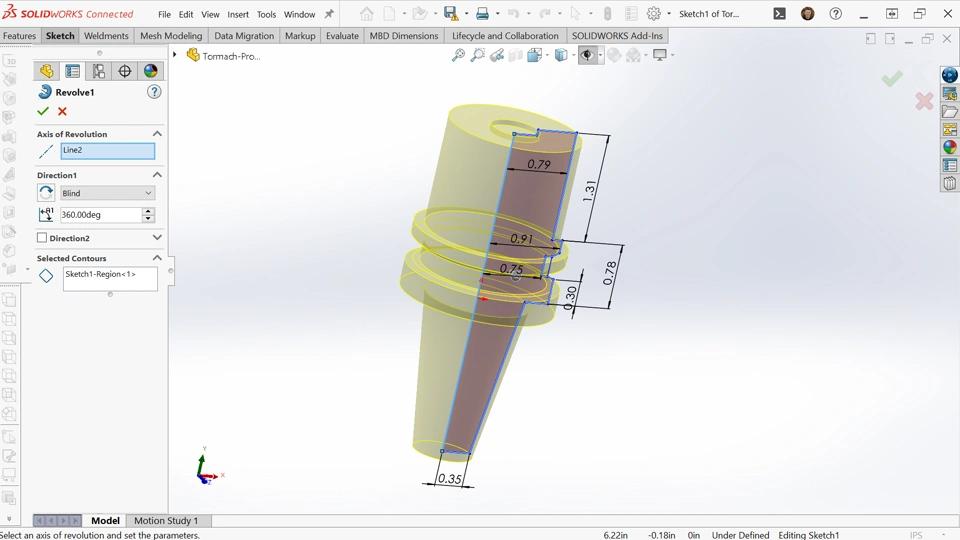Viewport: 960px width, 540px height.
Task: Switch to the Features tab
Action: click(x=20, y=36)
